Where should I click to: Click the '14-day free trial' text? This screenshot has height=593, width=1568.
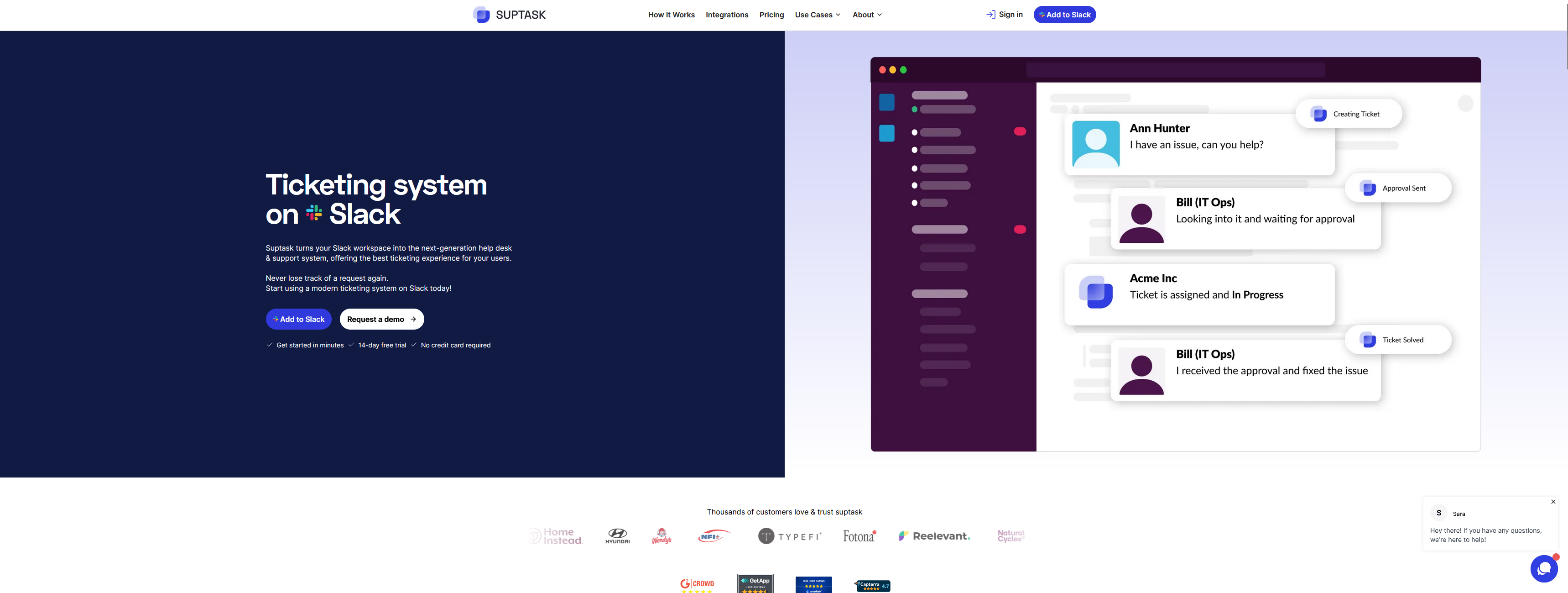click(x=382, y=345)
